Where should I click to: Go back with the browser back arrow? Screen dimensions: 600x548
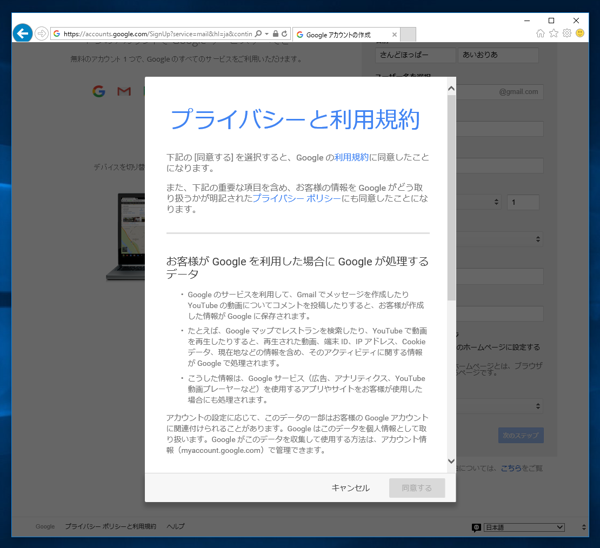click(23, 33)
